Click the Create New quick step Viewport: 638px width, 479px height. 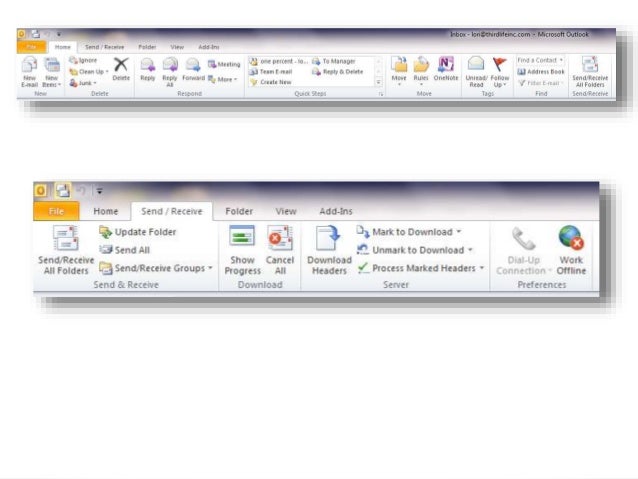pyautogui.click(x=271, y=82)
